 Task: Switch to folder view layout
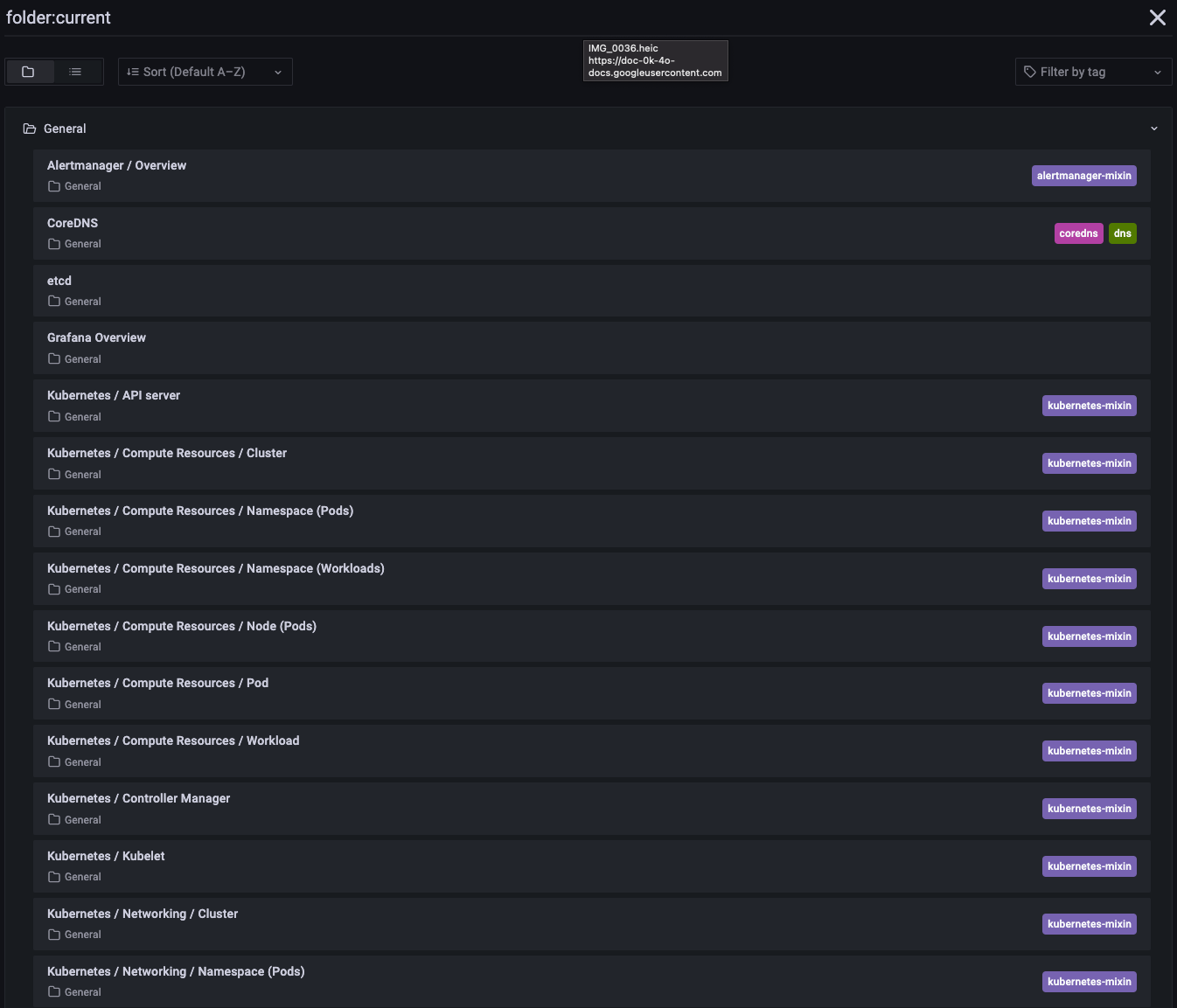[28, 72]
